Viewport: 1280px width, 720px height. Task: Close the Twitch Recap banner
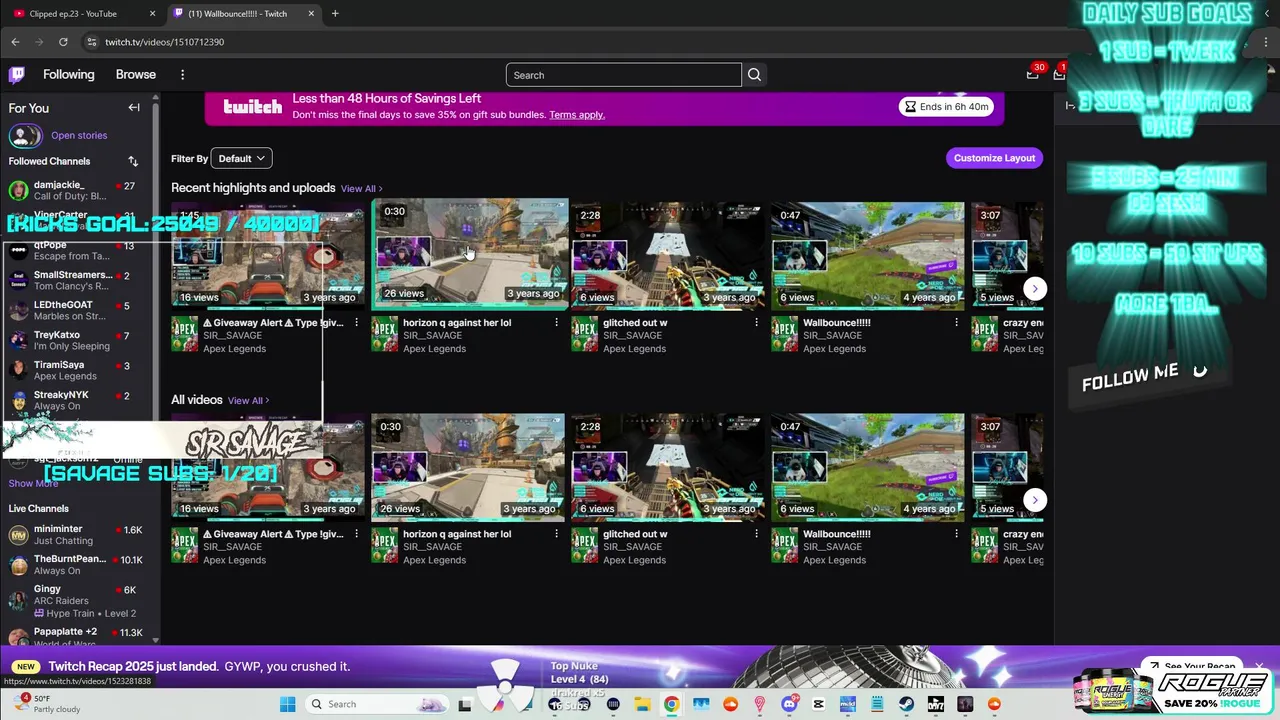pos(1259,666)
